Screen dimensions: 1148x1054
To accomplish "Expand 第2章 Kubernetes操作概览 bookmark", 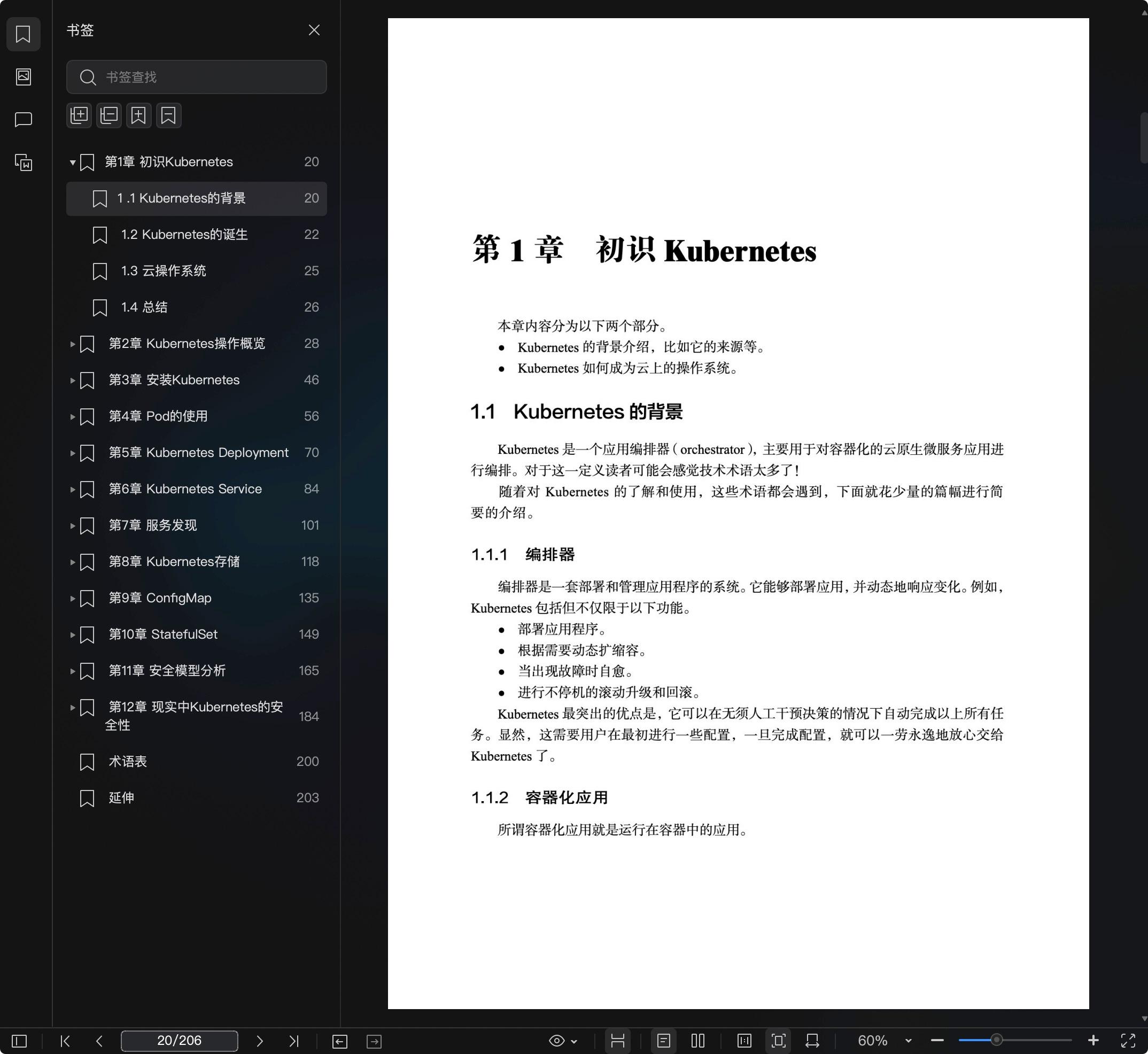I will click(x=73, y=344).
